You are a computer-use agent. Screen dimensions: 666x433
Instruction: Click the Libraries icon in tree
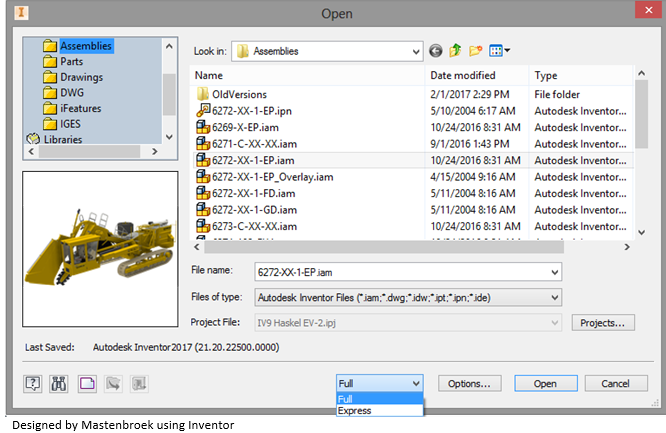coord(33,139)
